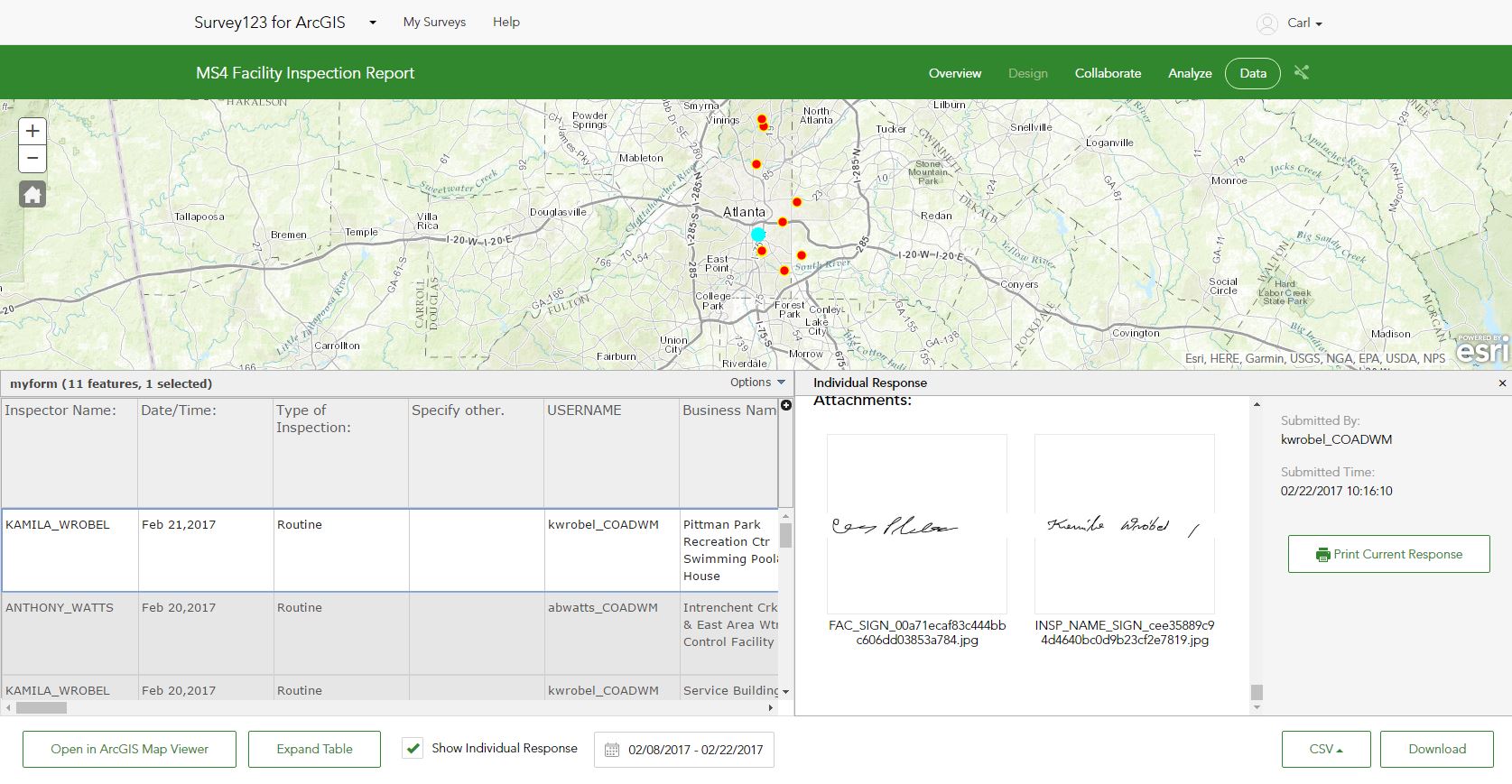The height and width of the screenshot is (784, 1512).
Task: Click the 'Type of Inspection:' column header
Action: pyautogui.click(x=340, y=452)
